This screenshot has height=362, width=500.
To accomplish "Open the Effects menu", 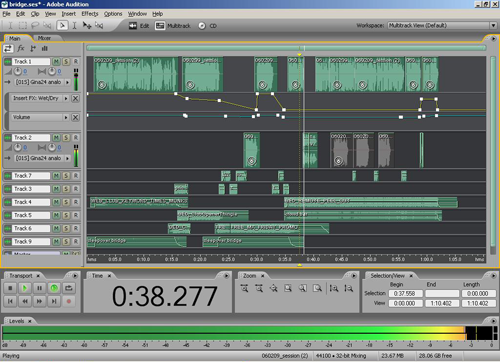I will pyautogui.click(x=90, y=14).
